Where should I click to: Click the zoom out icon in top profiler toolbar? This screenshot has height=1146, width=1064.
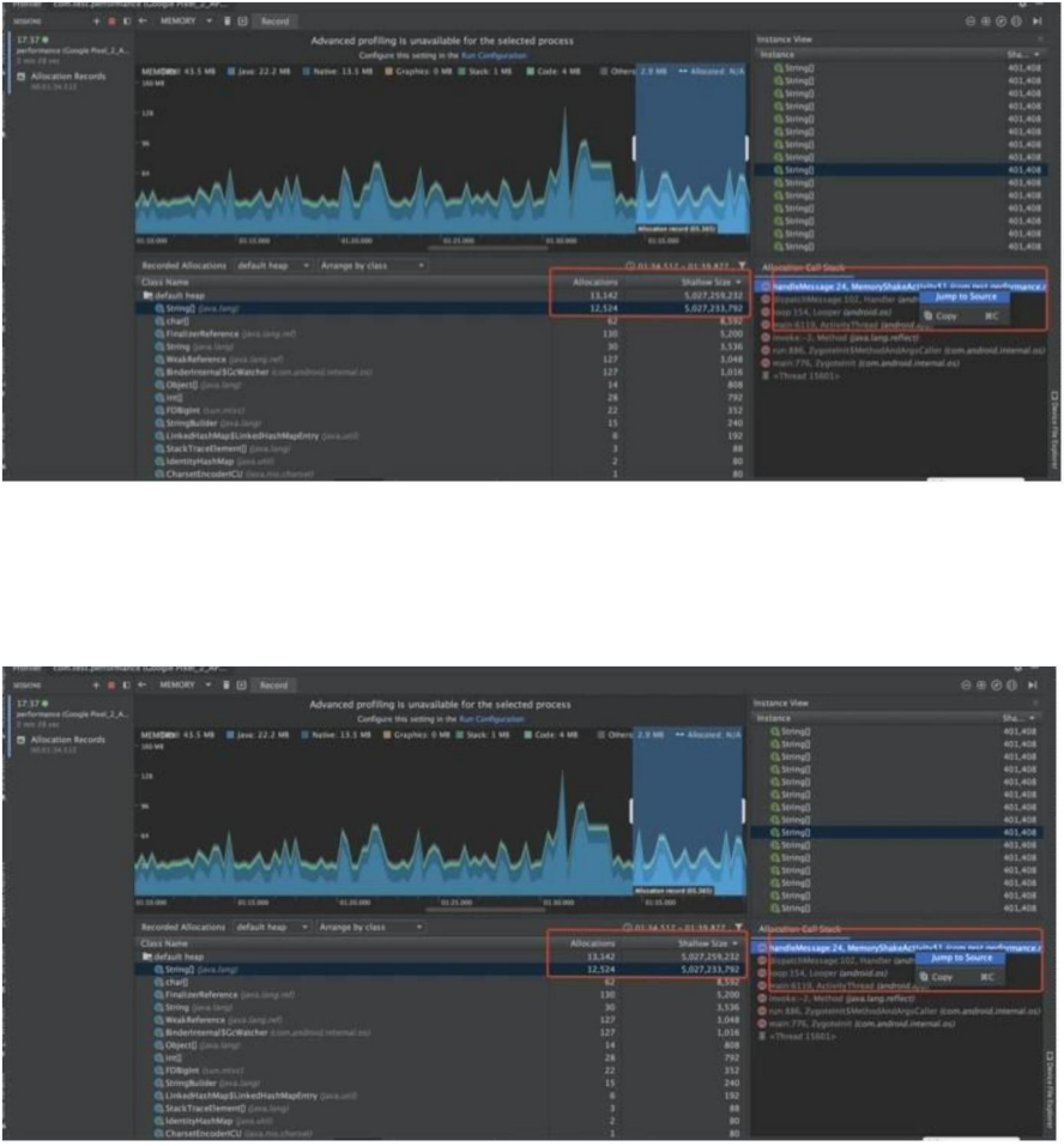[971, 22]
